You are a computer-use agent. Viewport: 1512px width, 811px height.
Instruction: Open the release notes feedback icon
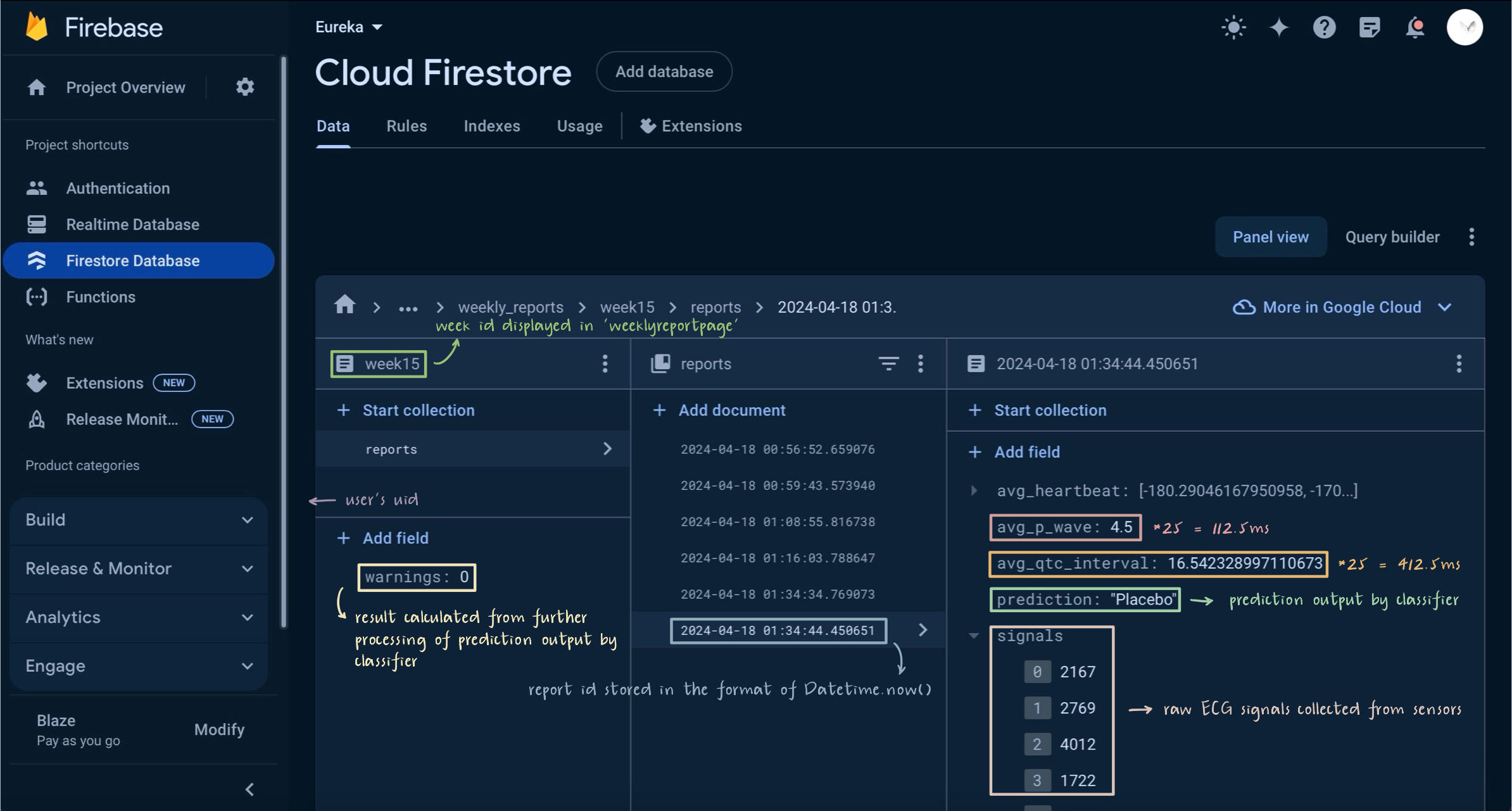(x=1370, y=27)
